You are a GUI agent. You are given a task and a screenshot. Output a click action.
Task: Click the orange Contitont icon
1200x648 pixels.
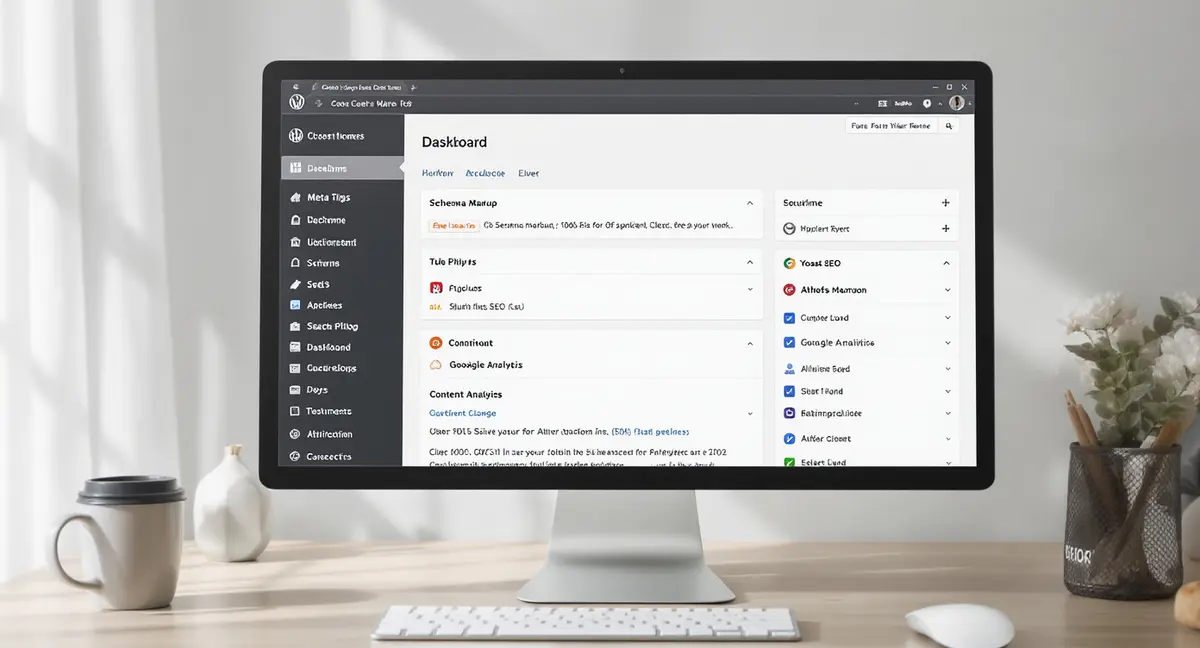pos(436,342)
